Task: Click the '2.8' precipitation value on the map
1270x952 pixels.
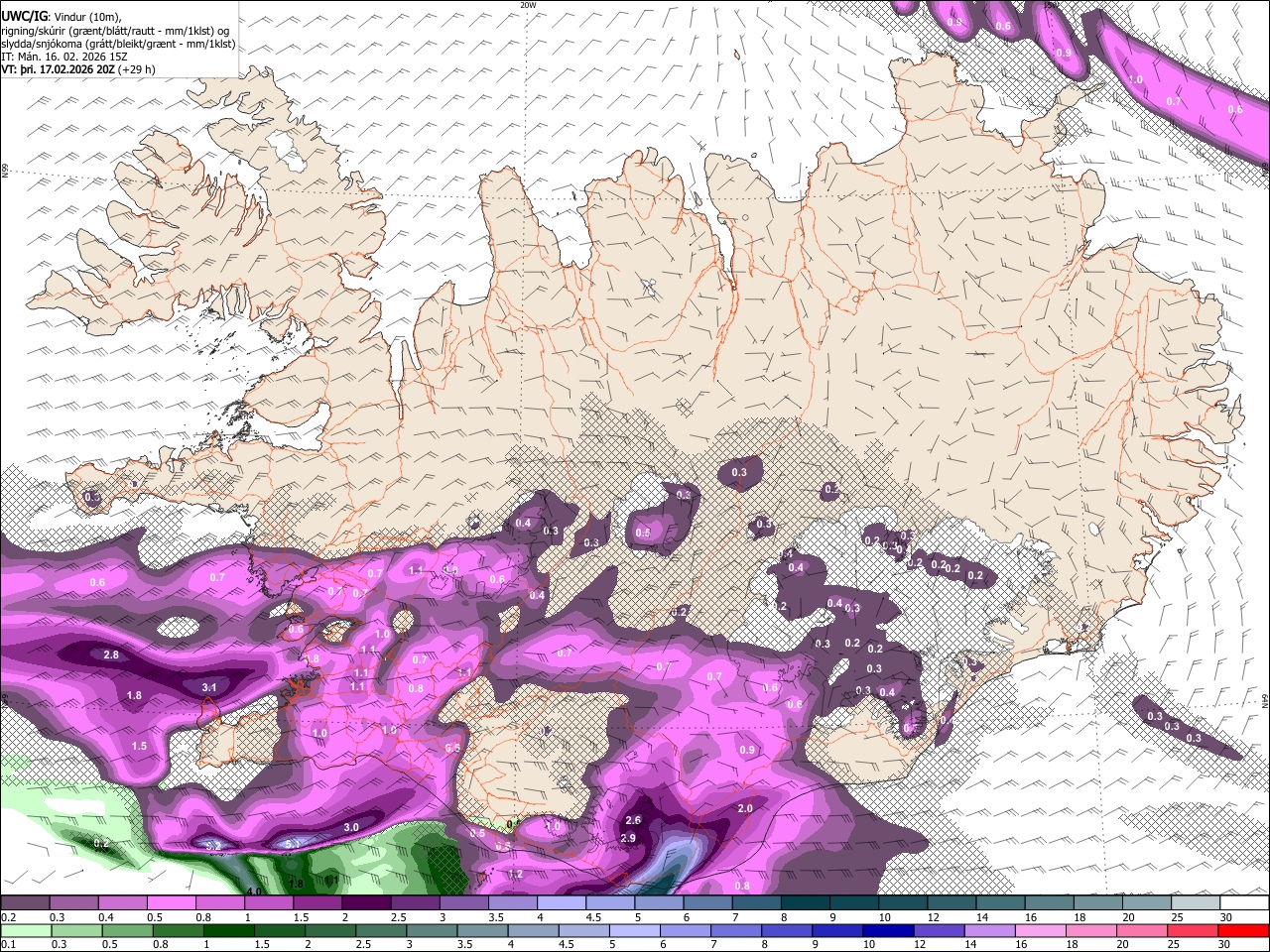Action: pyautogui.click(x=111, y=655)
